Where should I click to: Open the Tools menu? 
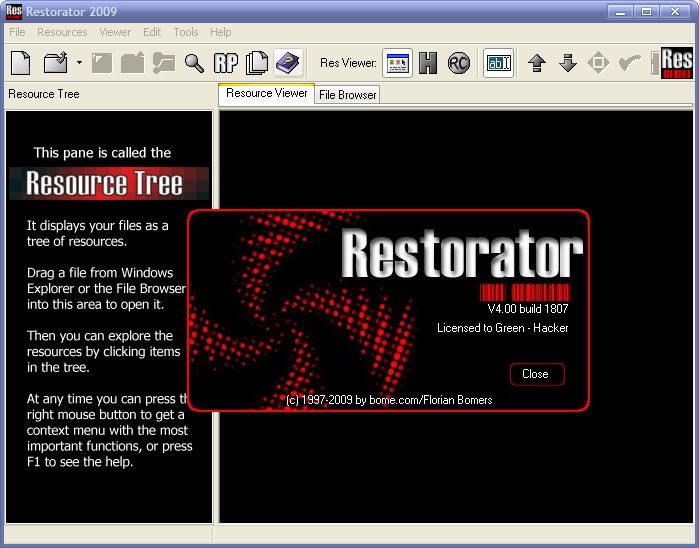pos(185,32)
